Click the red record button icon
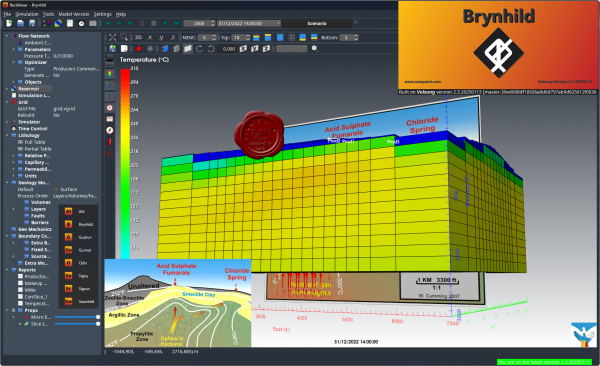This screenshot has width=600, height=366. 139,49
